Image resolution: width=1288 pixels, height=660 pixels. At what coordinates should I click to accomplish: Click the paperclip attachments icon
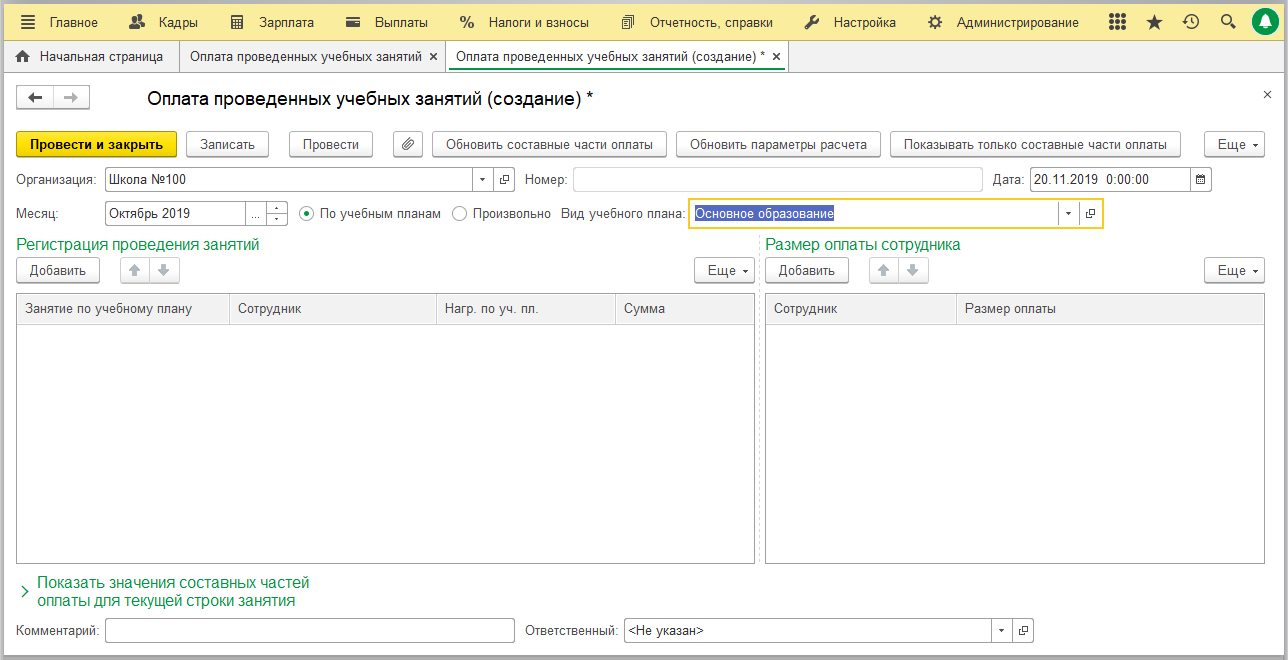click(407, 144)
